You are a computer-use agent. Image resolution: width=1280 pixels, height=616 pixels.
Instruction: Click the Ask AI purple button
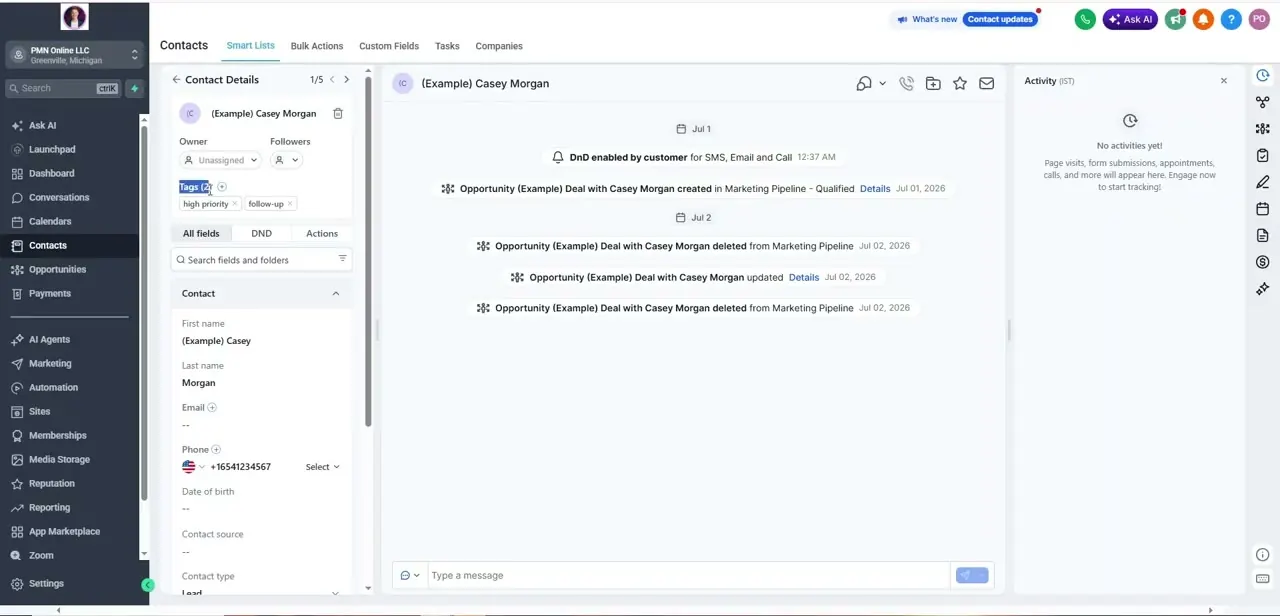[1130, 19]
